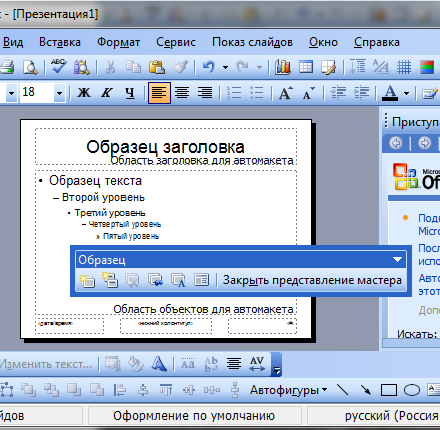Screen dimensions: 440x430
Task: Click the Slide Design icon
Action: pyautogui.click(x=430, y=94)
